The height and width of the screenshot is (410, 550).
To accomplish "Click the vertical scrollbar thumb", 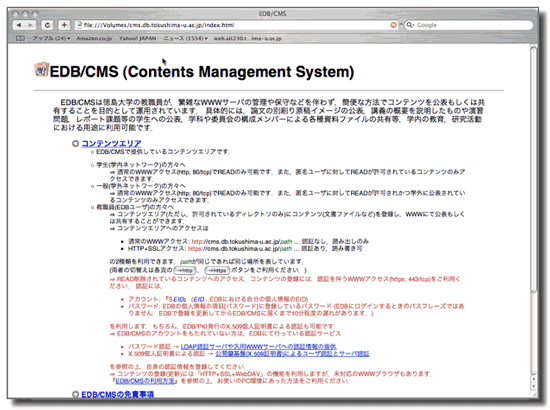I will coord(534,169).
